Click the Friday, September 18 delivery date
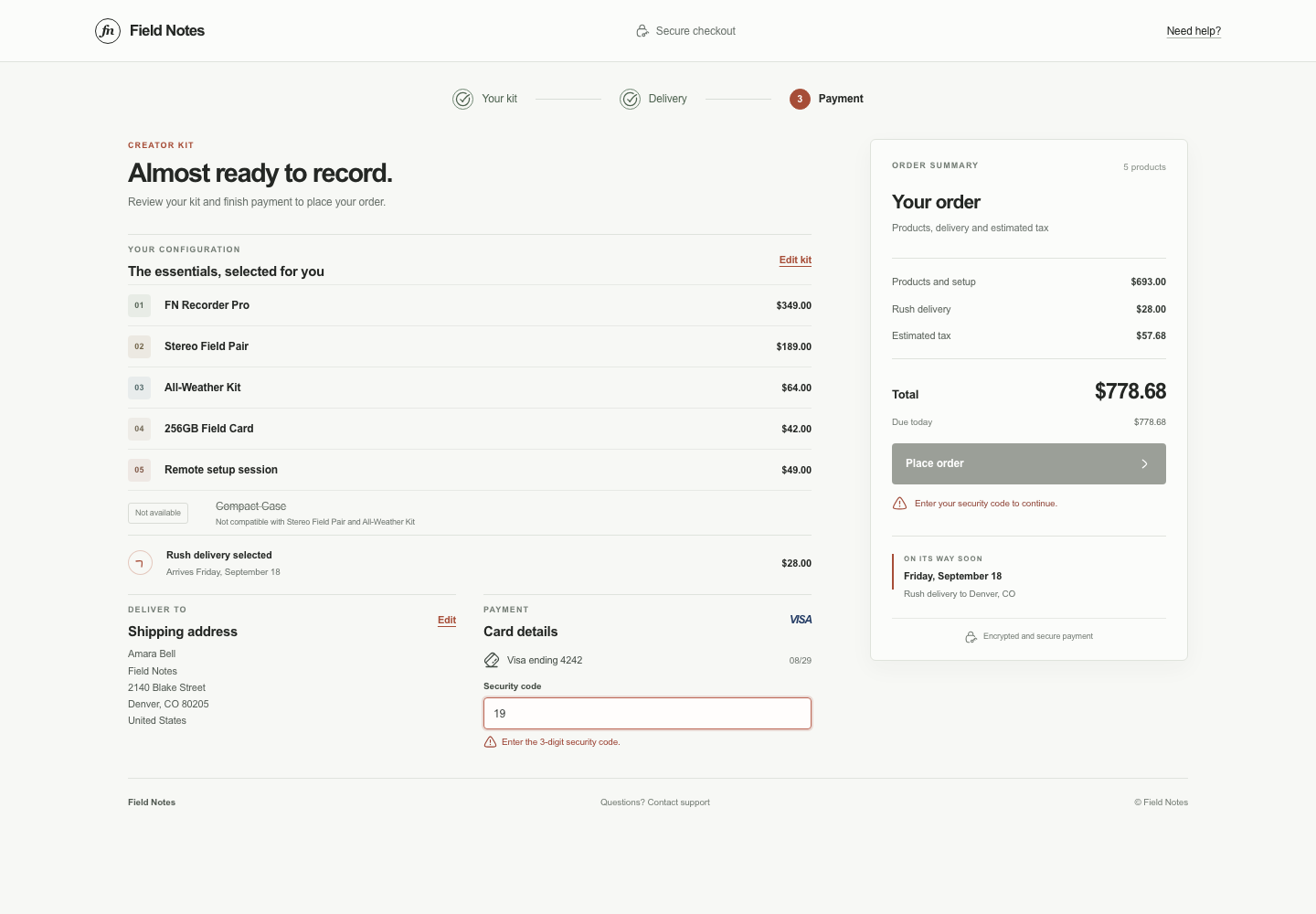Image resolution: width=1316 pixels, height=914 pixels. coord(953,576)
